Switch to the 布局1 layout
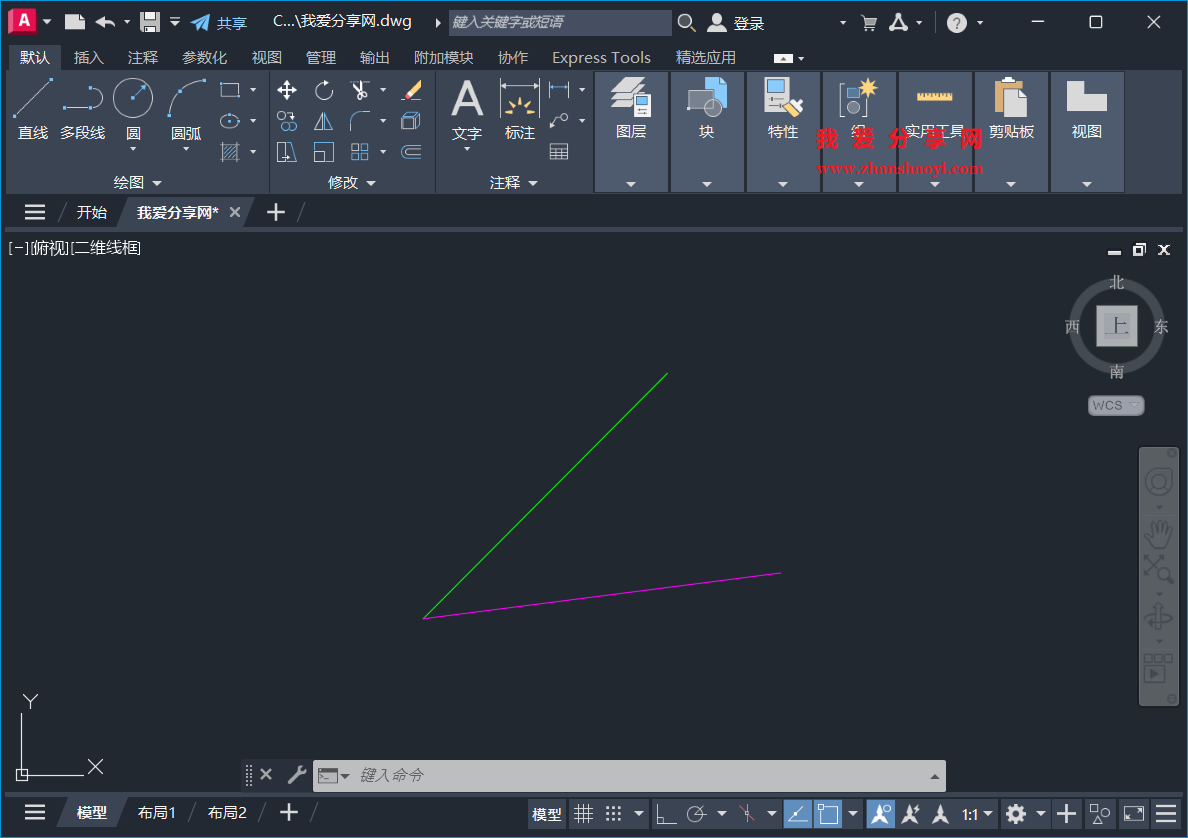1188x838 pixels. 156,812
